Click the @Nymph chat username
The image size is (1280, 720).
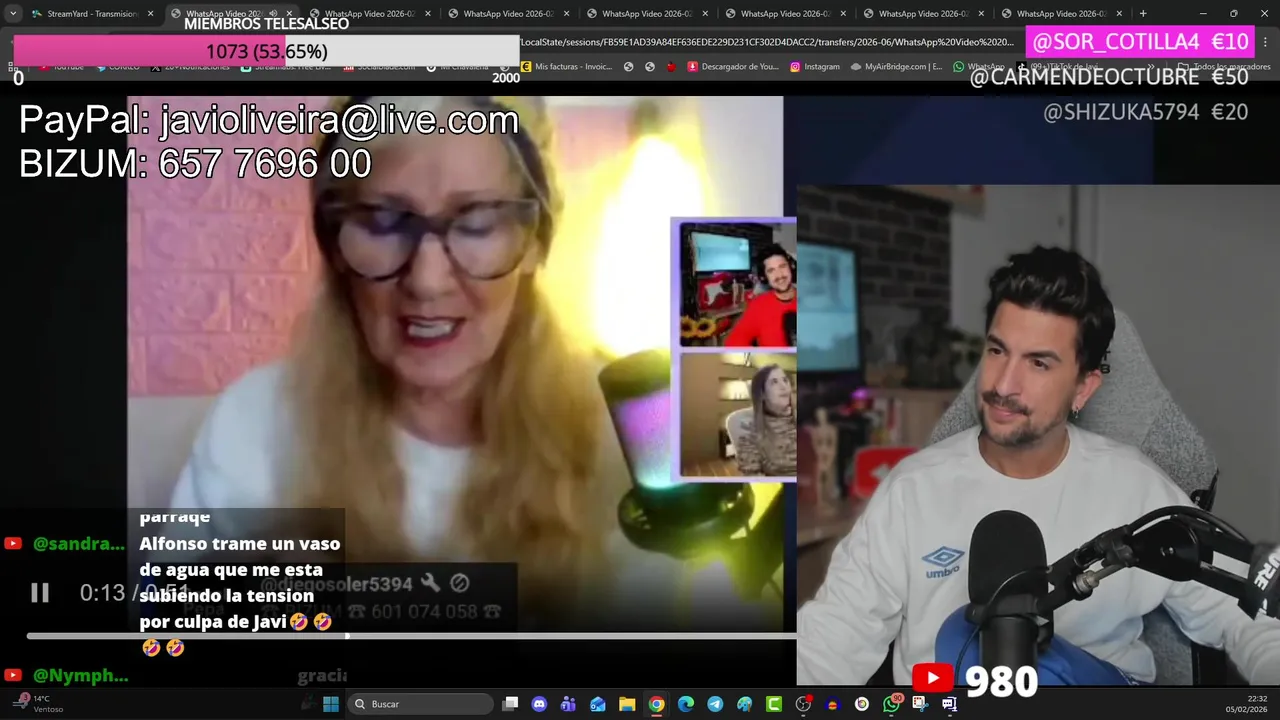[80, 676]
